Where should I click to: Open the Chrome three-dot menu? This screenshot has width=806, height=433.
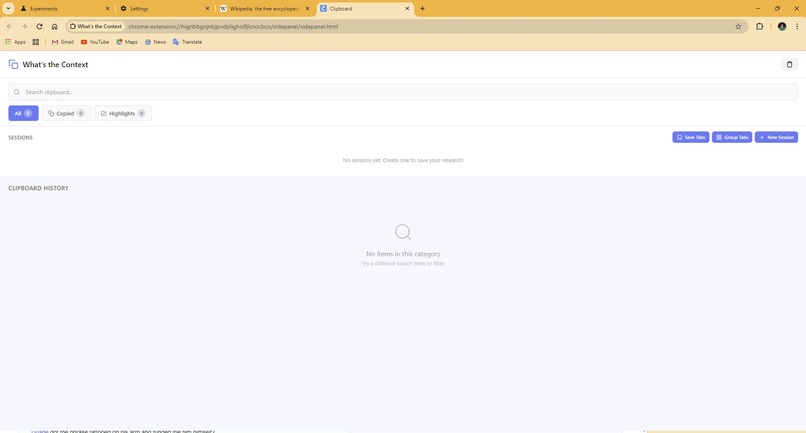[797, 26]
